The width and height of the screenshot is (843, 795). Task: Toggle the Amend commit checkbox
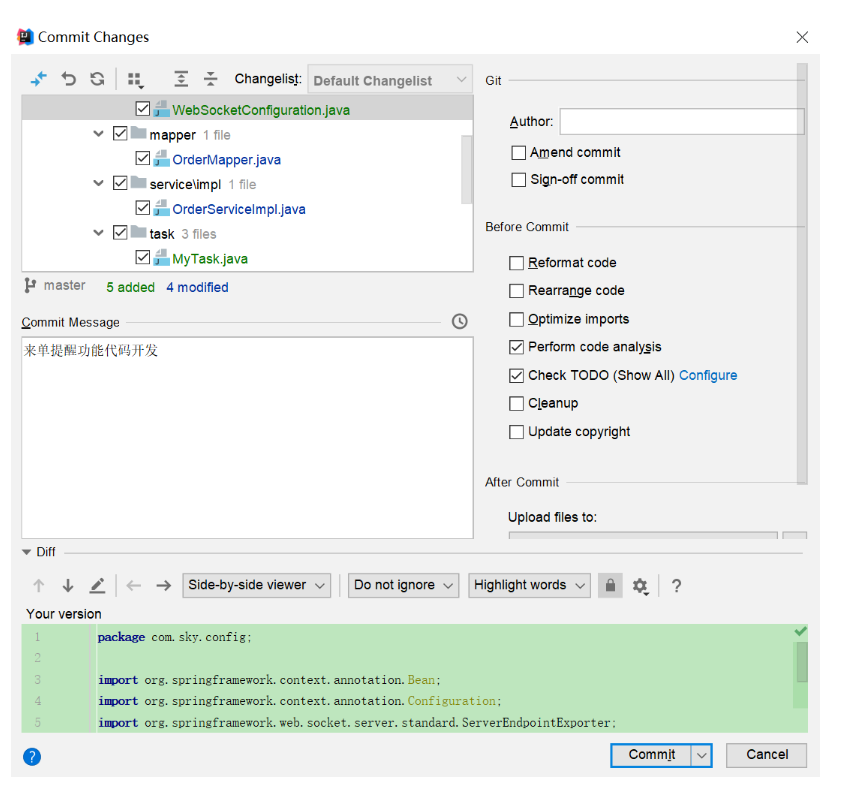pyautogui.click(x=518, y=153)
